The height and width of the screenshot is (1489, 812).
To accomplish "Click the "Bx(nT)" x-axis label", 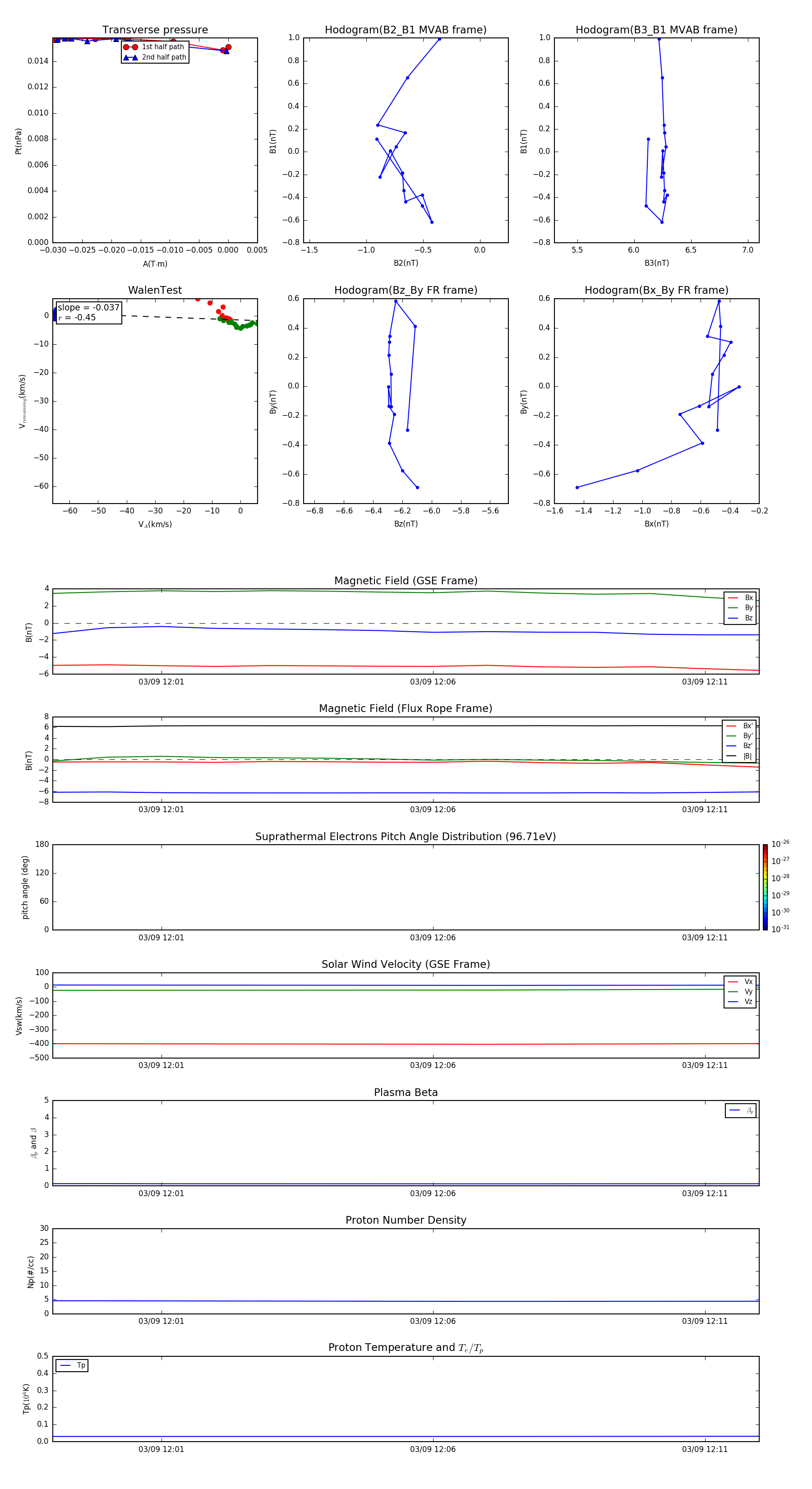I will click(x=656, y=524).
